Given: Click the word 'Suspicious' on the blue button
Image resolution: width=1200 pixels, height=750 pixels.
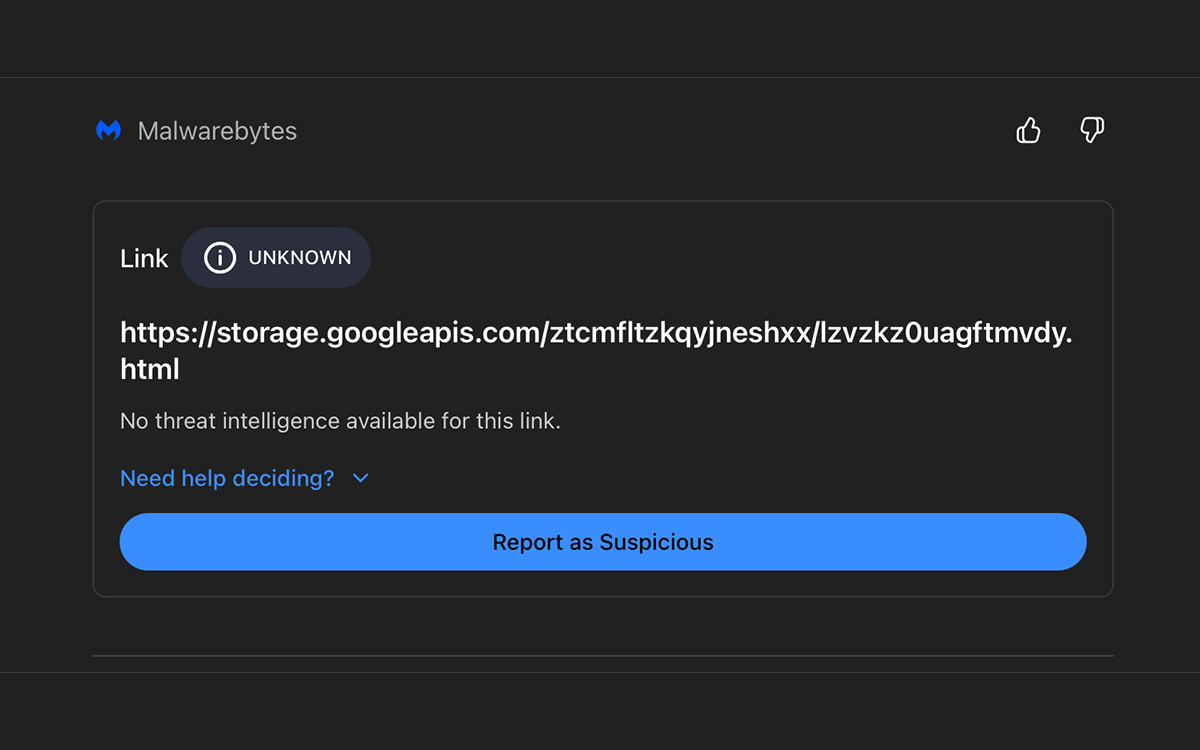Looking at the screenshot, I should (656, 542).
